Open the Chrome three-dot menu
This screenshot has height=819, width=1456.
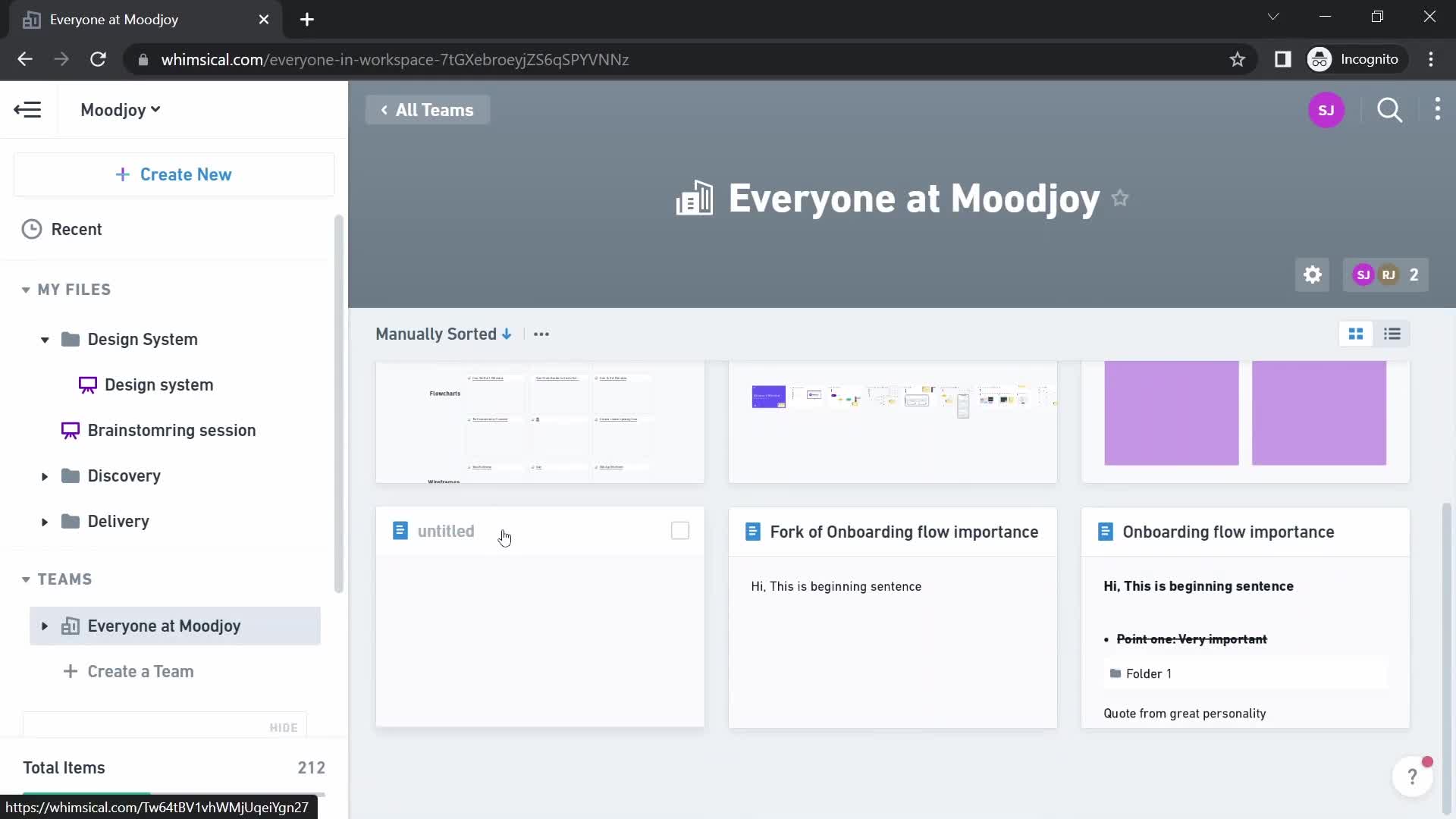pos(1431,59)
